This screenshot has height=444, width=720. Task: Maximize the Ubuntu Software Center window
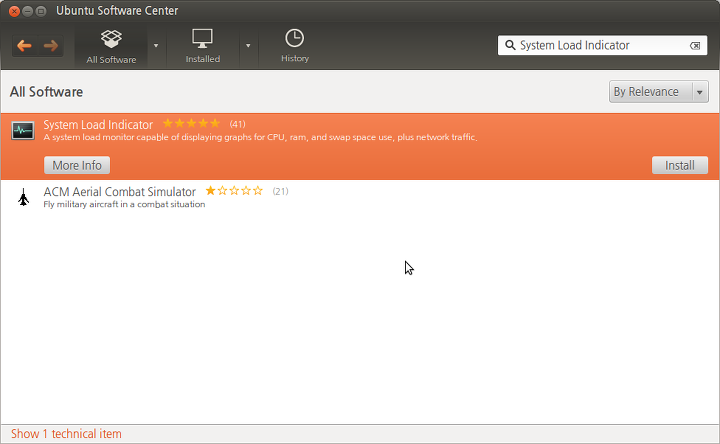[41, 11]
